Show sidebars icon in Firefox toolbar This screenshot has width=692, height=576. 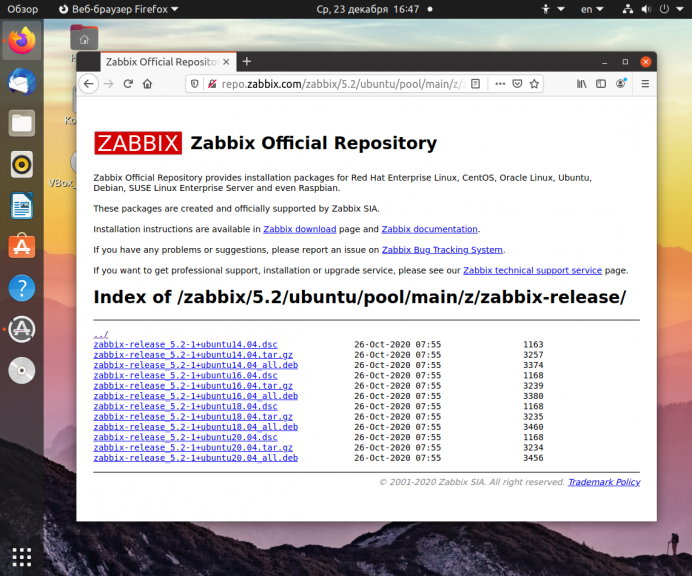[x=601, y=84]
